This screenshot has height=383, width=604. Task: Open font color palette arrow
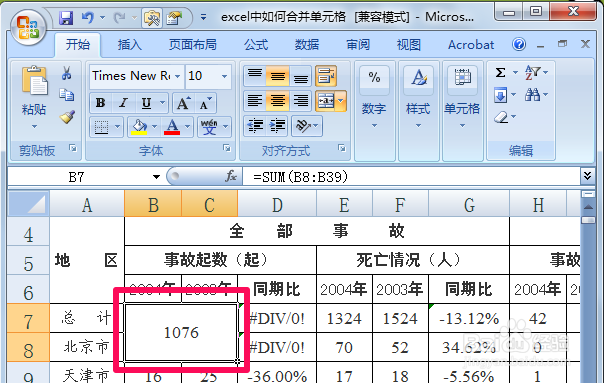click(x=187, y=127)
